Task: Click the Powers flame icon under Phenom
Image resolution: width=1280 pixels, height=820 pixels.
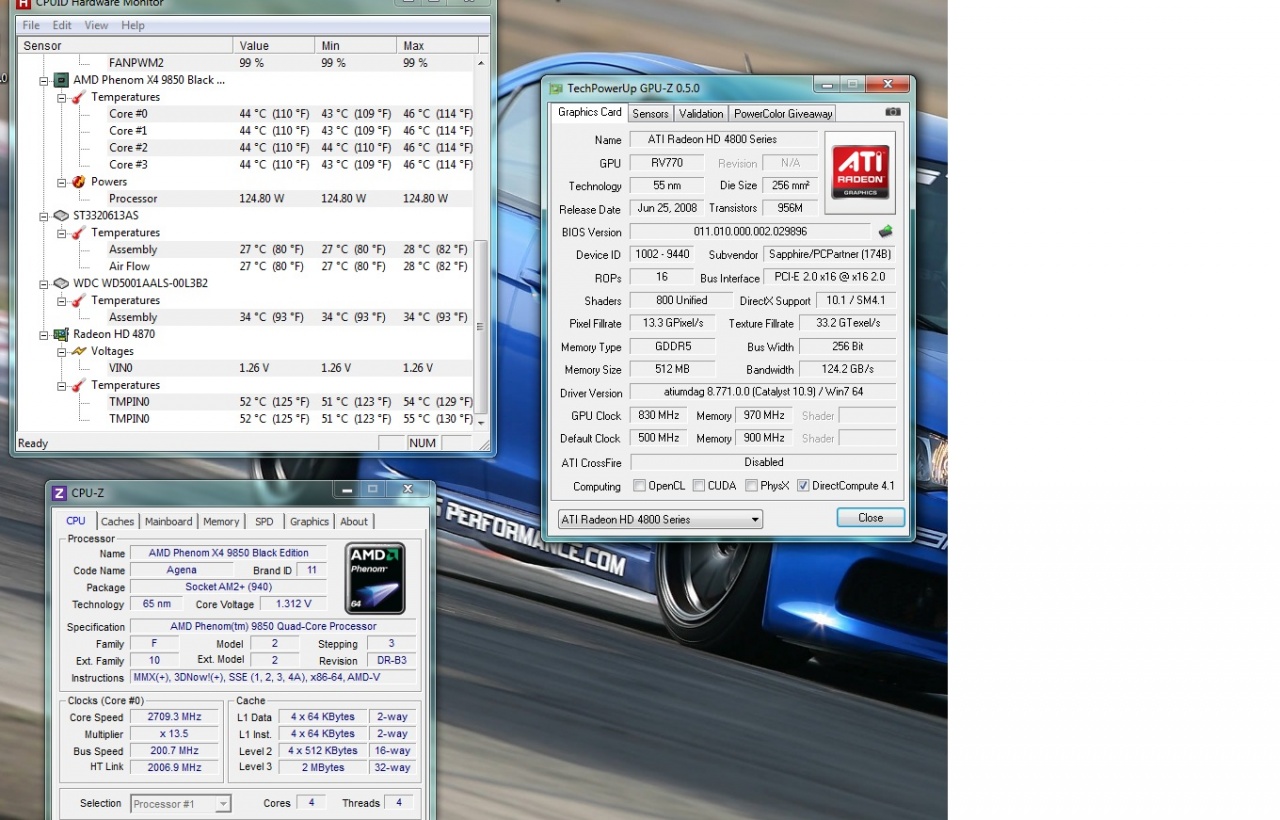Action: (x=79, y=181)
